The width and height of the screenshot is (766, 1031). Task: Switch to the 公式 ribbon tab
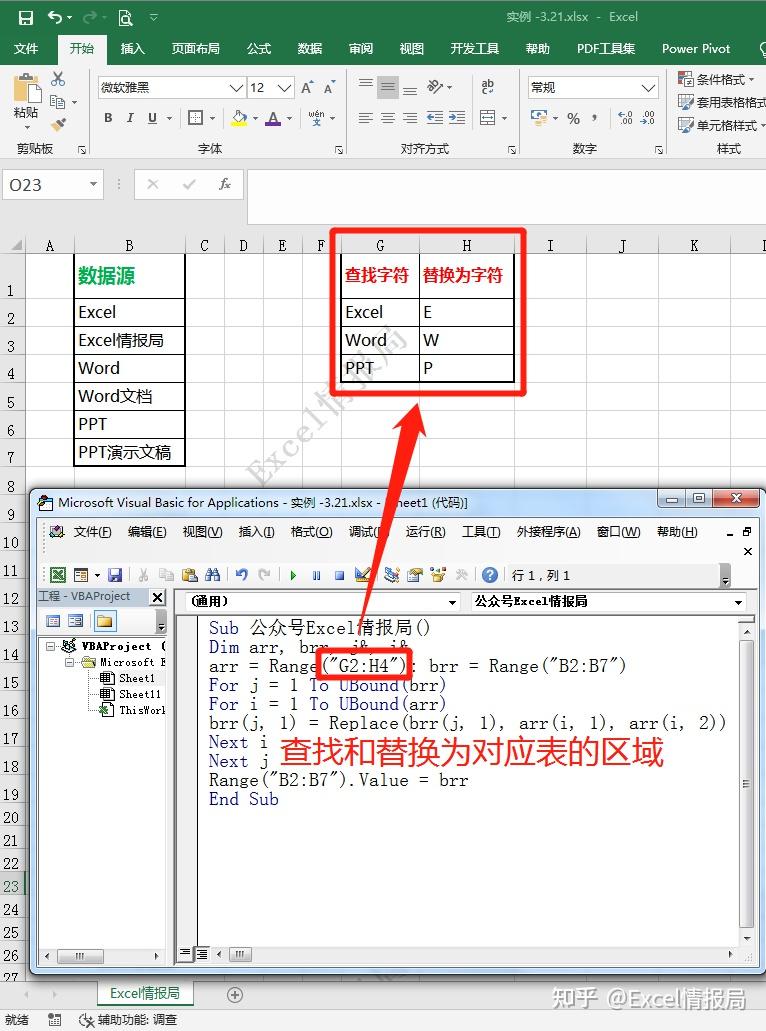coord(258,49)
